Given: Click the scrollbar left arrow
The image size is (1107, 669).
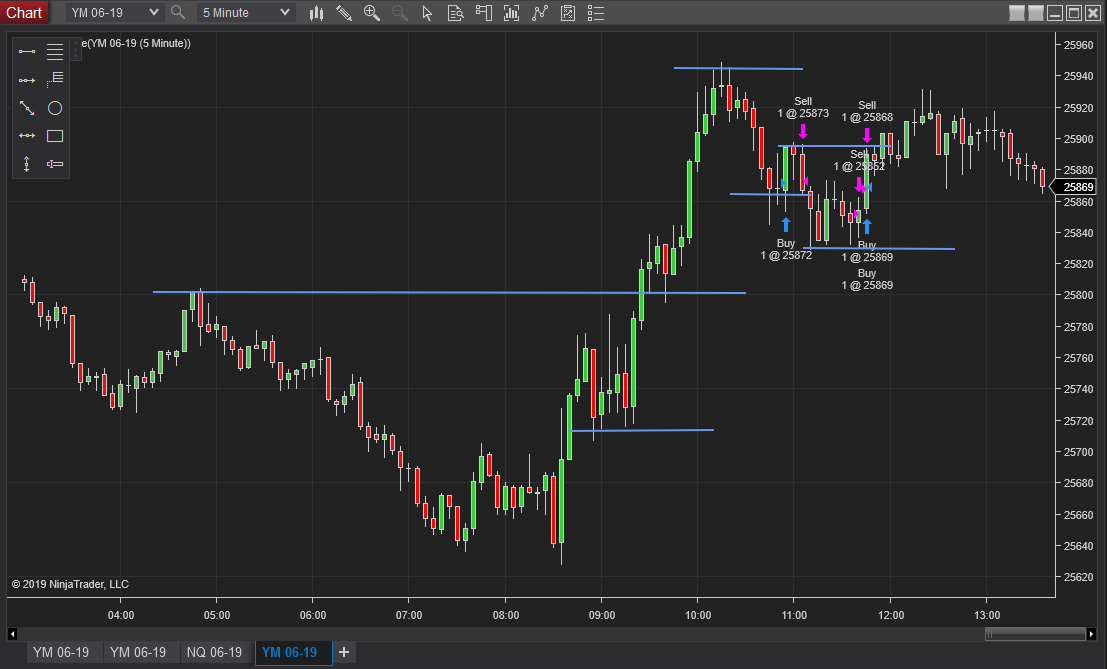Looking at the screenshot, I should (12, 634).
